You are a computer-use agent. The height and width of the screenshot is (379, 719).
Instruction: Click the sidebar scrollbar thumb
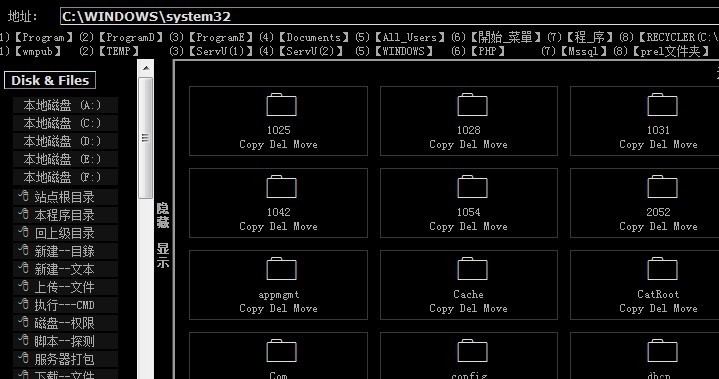tap(146, 137)
